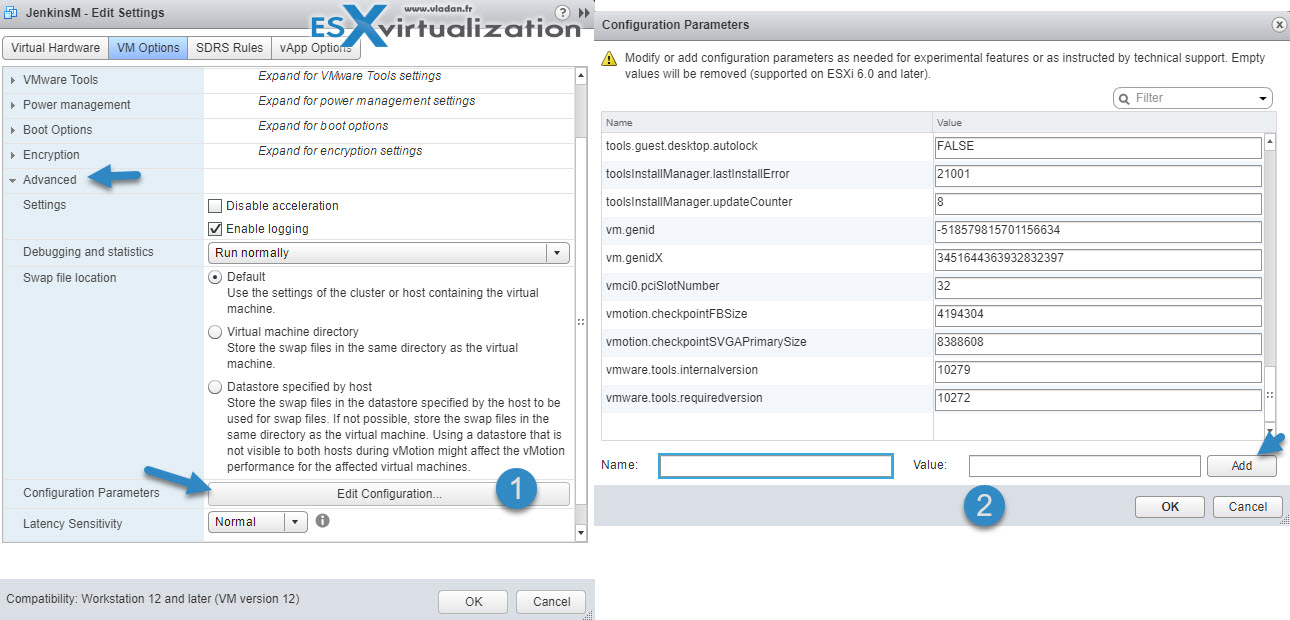Click the Edit Configuration button
Screen dimensions: 1290x620
[389, 494]
